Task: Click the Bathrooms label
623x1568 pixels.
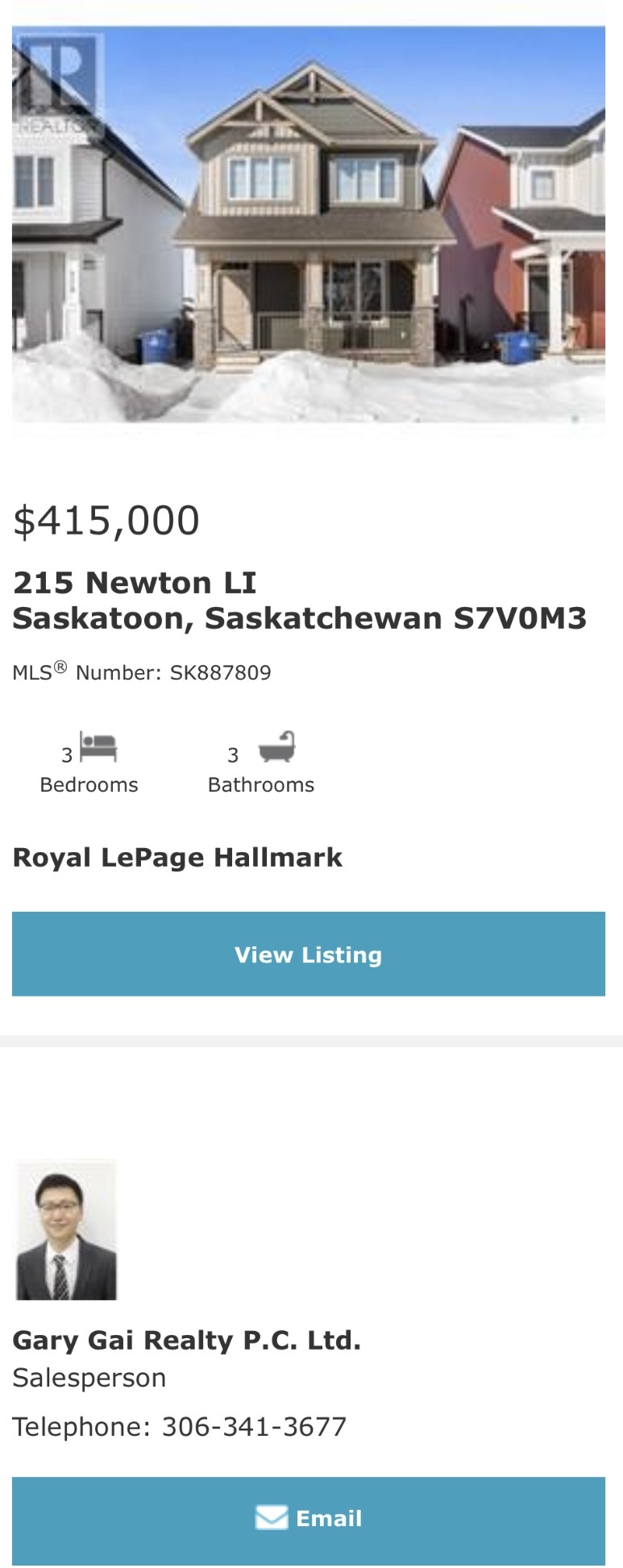Action: [x=261, y=784]
